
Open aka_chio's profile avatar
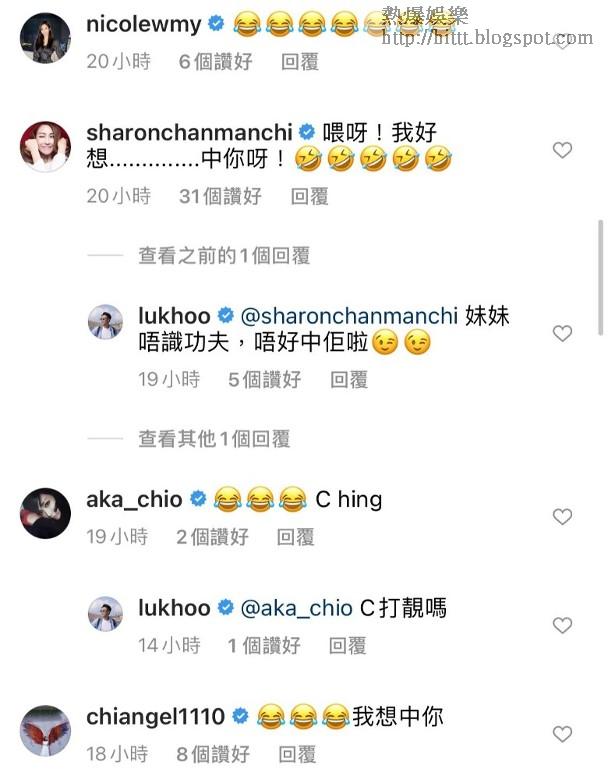(45, 513)
